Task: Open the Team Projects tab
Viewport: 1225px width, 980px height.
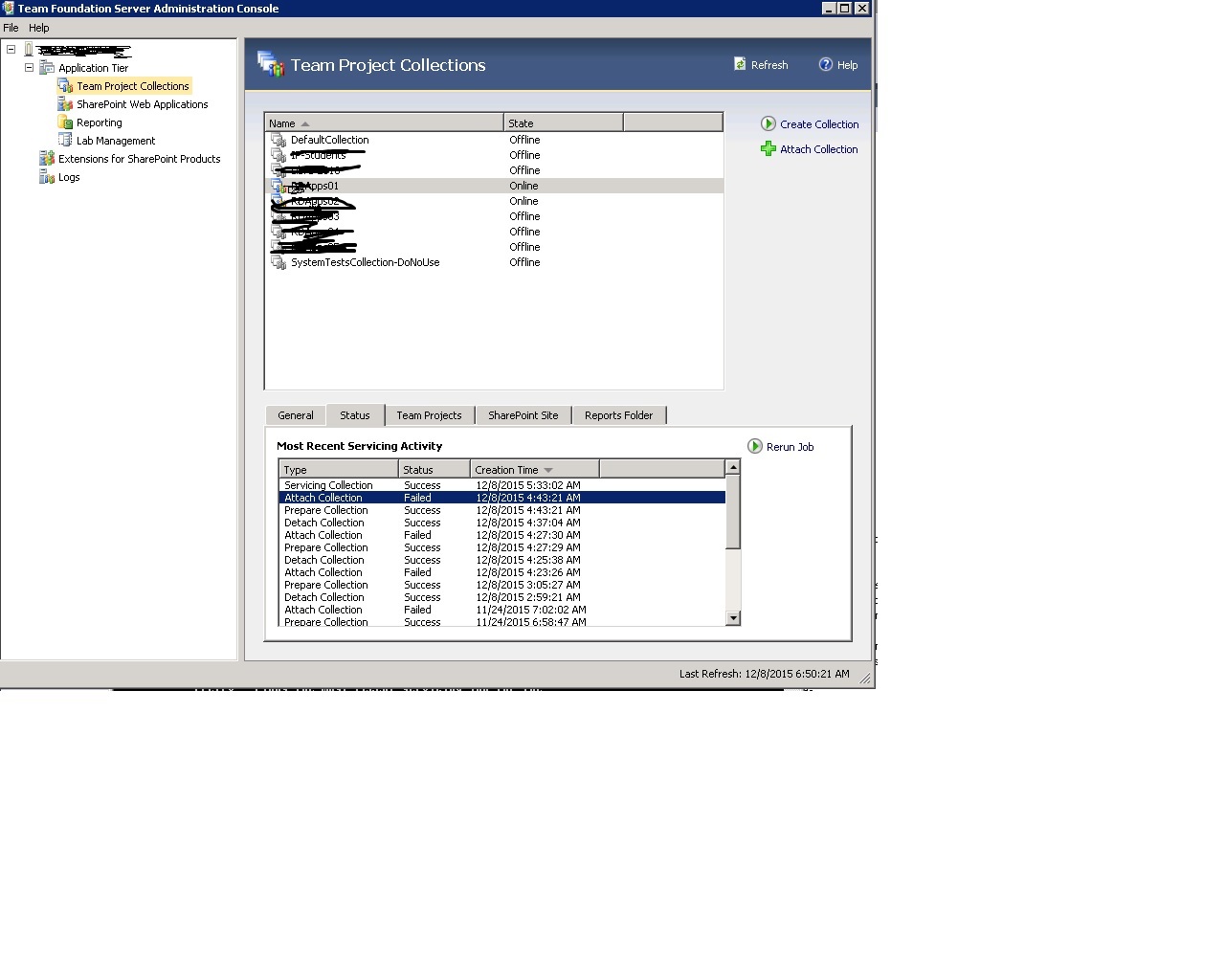Action: (x=429, y=415)
